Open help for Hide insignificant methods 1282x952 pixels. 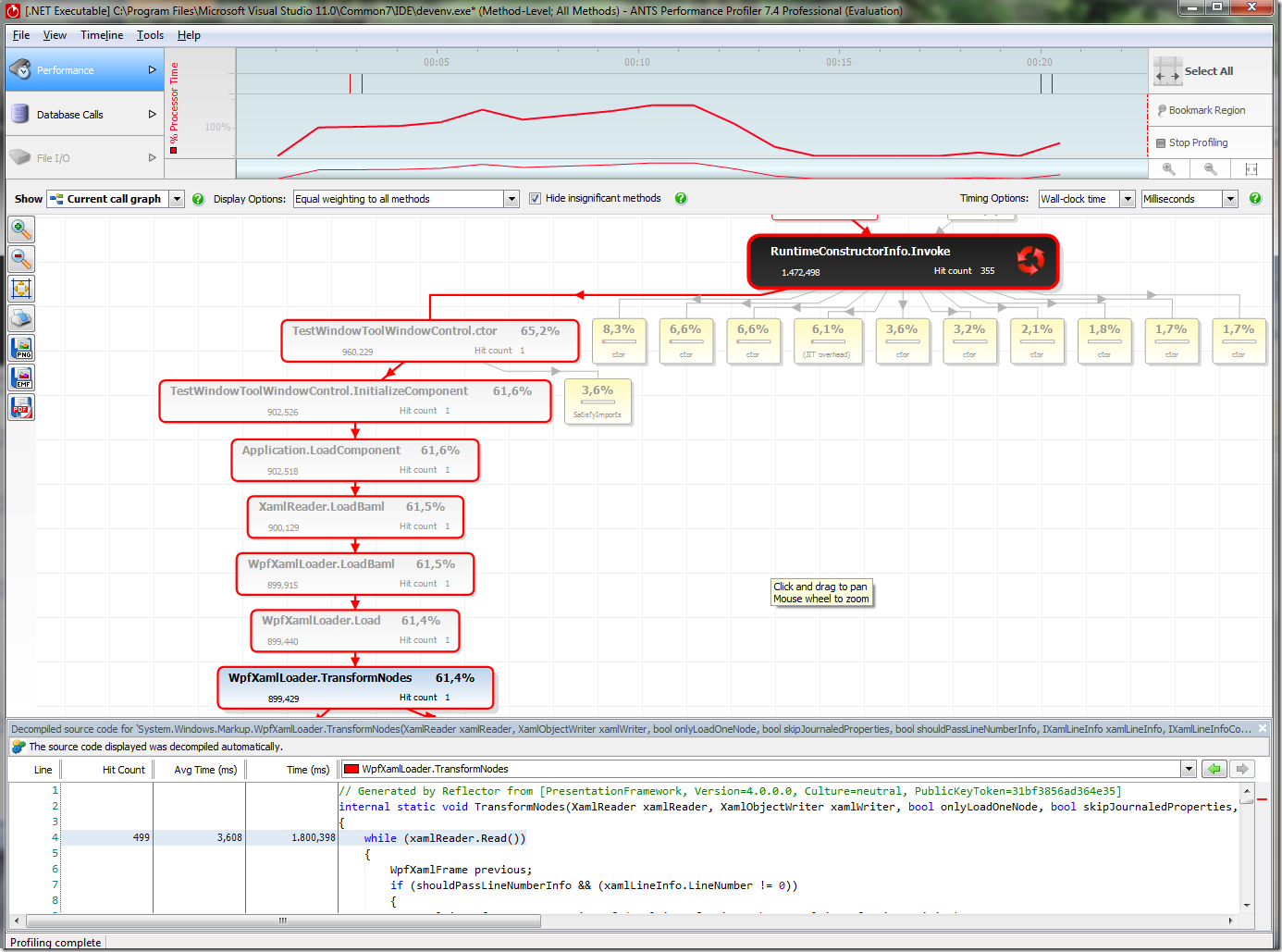point(681,198)
